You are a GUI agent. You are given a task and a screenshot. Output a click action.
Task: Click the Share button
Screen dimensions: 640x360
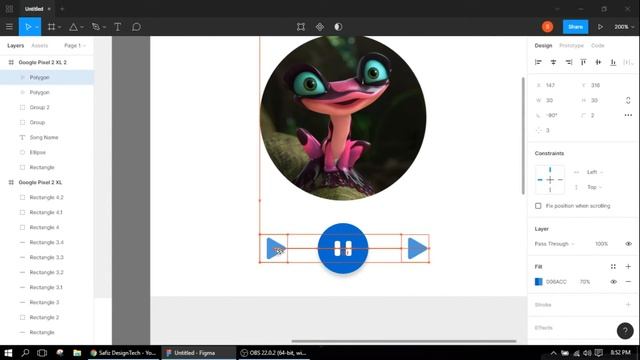pyautogui.click(x=575, y=27)
